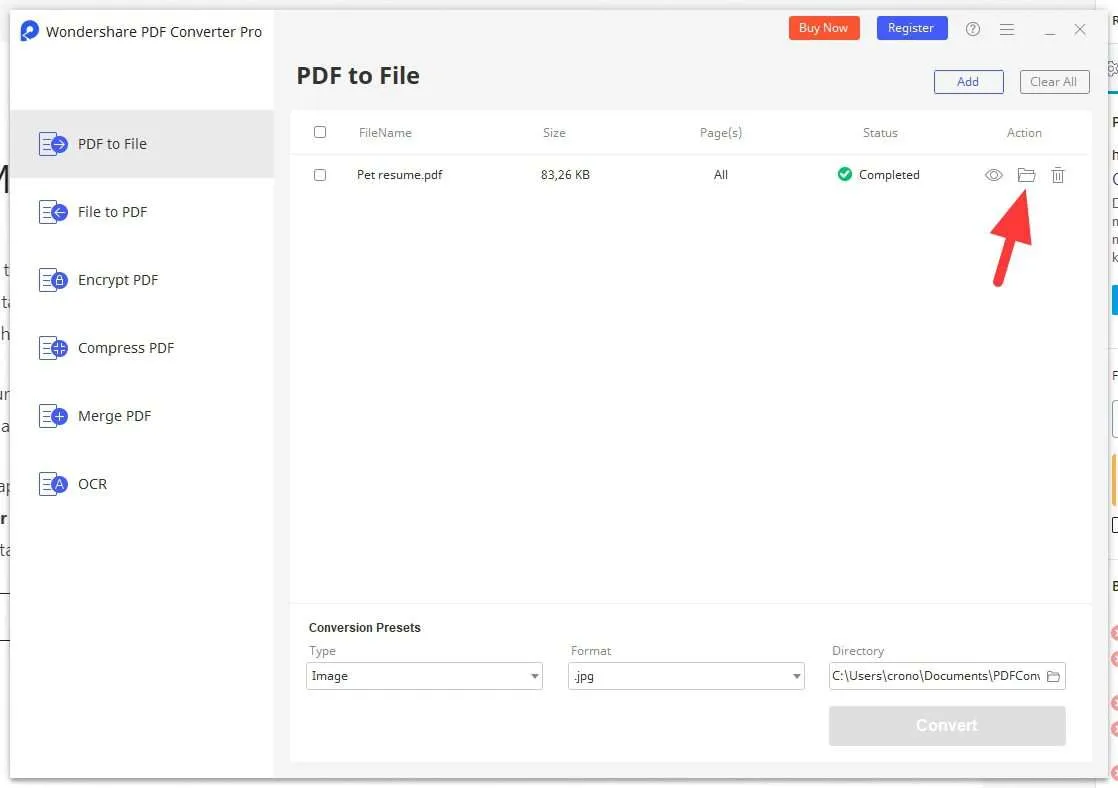Select PDF to File label in the sidebar
The width and height of the screenshot is (1118, 788).
(113, 144)
